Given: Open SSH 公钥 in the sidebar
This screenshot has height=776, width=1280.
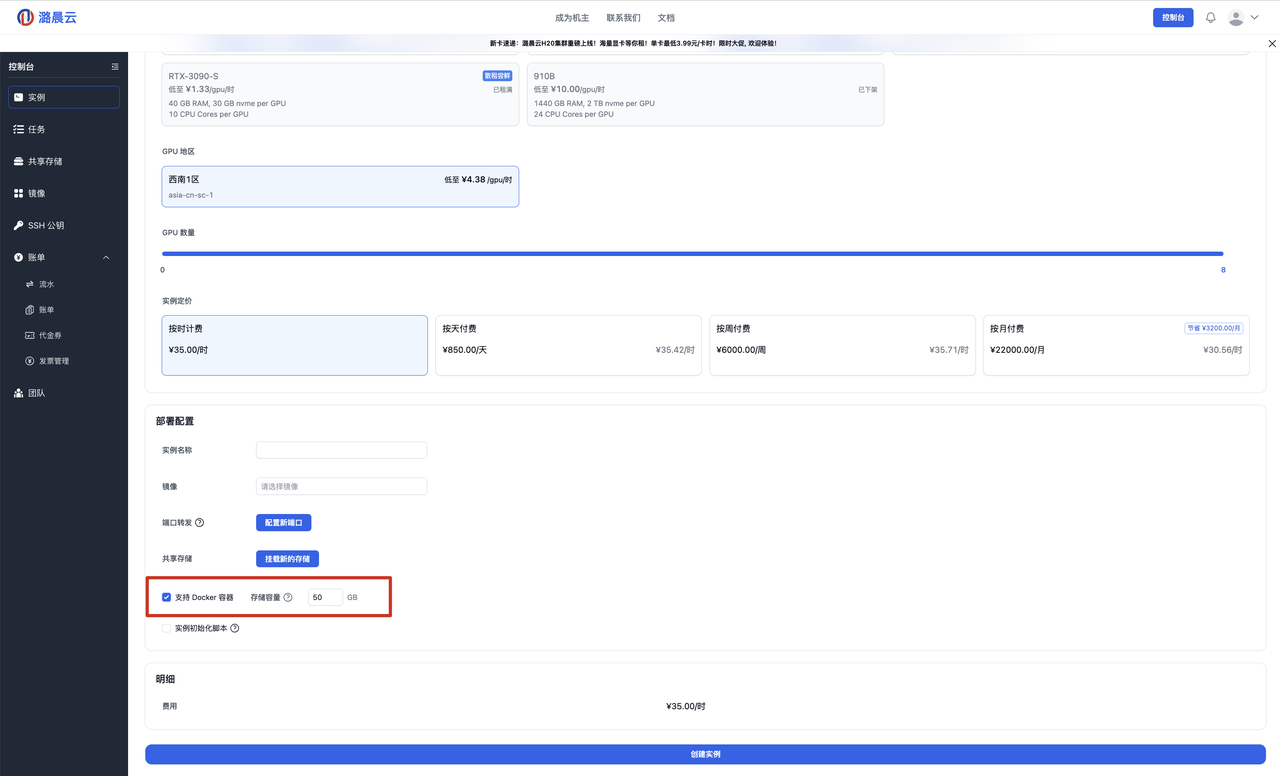Looking at the screenshot, I should [64, 225].
